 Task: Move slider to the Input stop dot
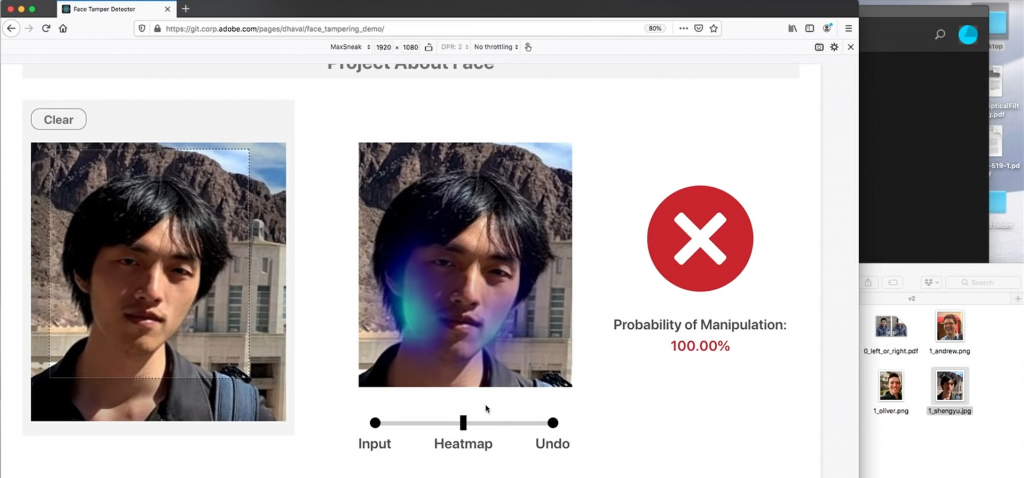[x=375, y=423]
